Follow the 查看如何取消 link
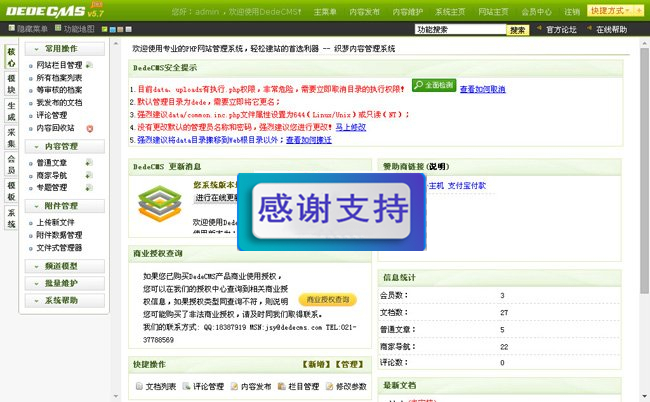Viewport: 650px width, 402px height. tap(483, 89)
